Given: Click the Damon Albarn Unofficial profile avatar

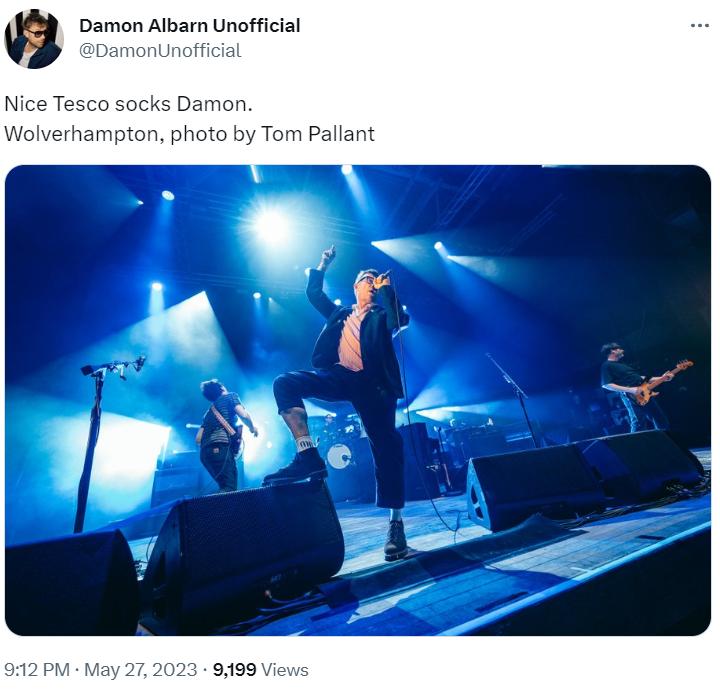Looking at the screenshot, I should click(33, 39).
